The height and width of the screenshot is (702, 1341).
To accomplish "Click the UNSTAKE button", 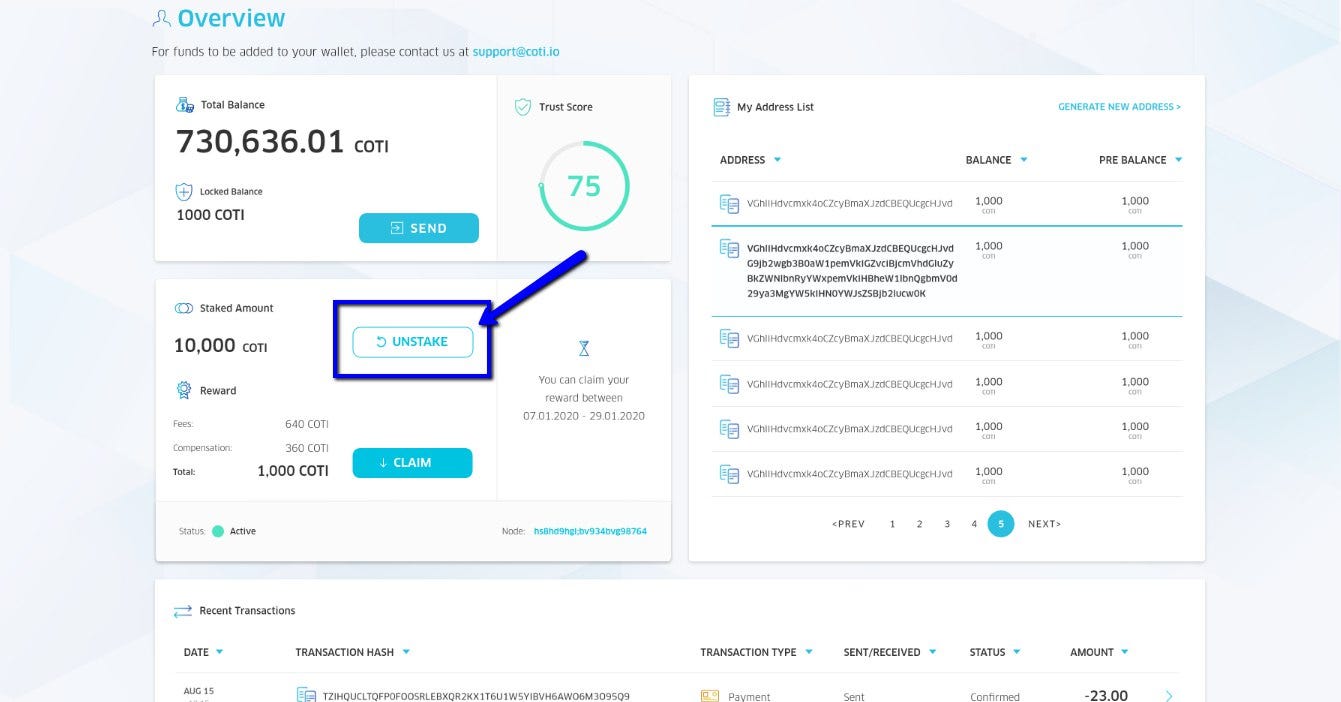I will (x=412, y=342).
